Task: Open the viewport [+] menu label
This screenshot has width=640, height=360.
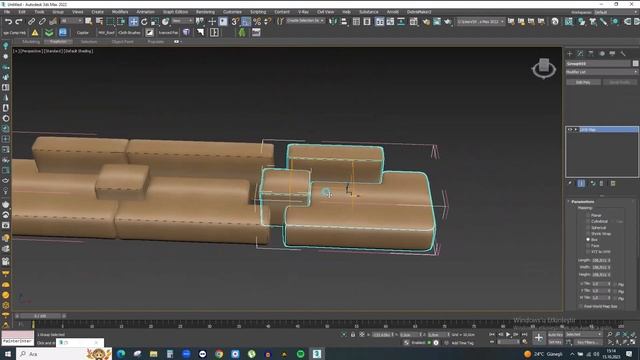Action: (16, 51)
